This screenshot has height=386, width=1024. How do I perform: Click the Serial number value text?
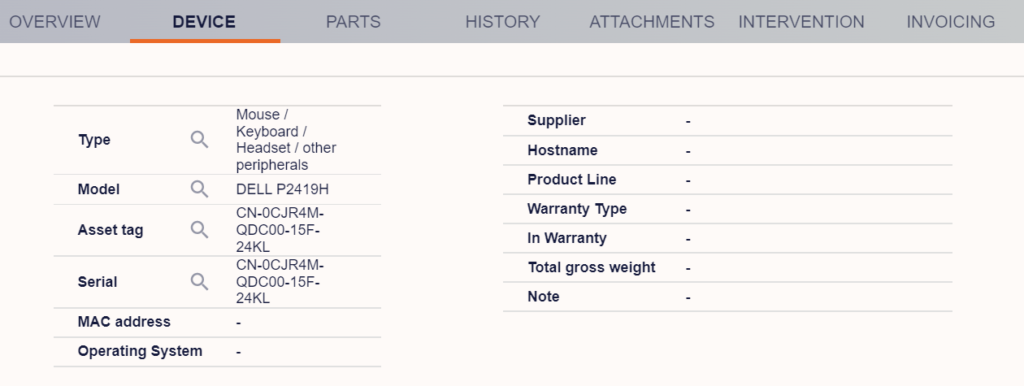pos(280,281)
